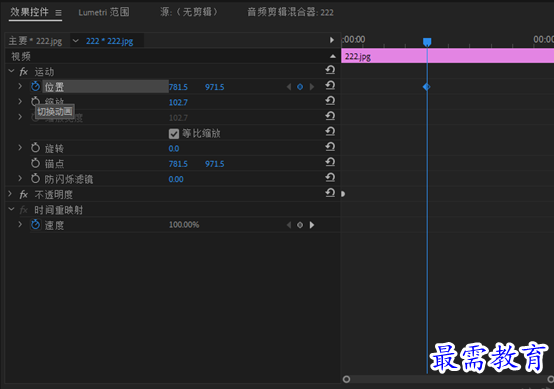This screenshot has height=389, width=554.
Task: Click the 时间重映射 effect label
Action: (58, 210)
